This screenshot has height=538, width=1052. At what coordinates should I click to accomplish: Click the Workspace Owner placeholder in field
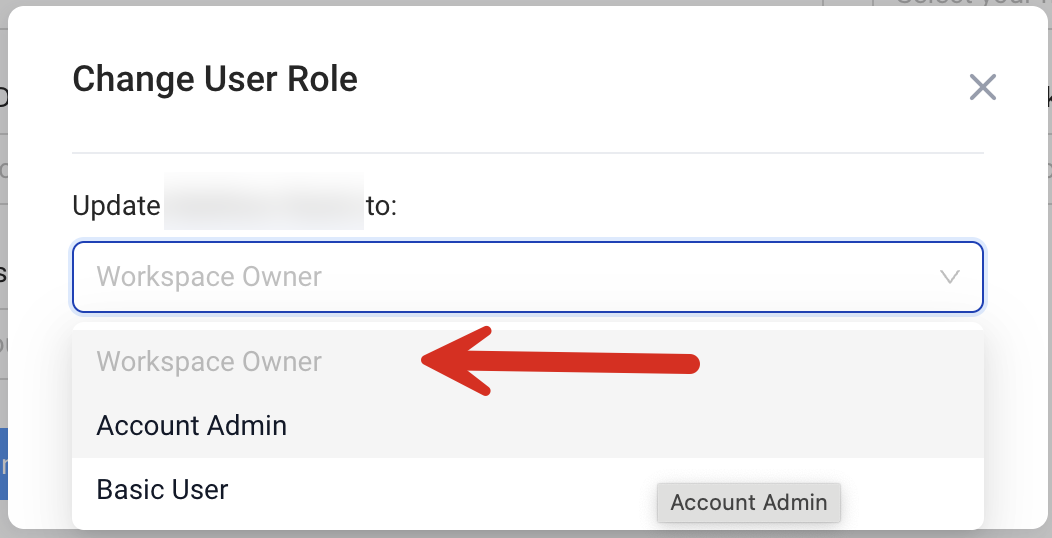209,277
